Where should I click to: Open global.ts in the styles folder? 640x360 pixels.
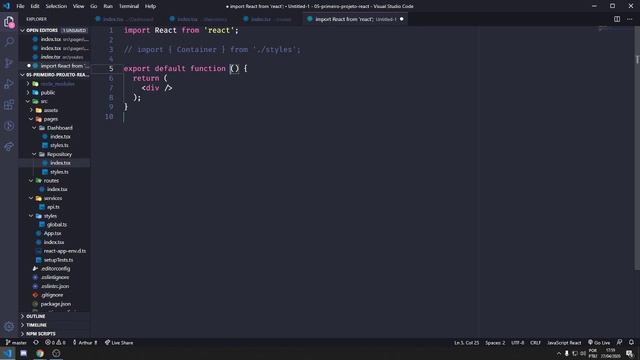click(x=57, y=224)
